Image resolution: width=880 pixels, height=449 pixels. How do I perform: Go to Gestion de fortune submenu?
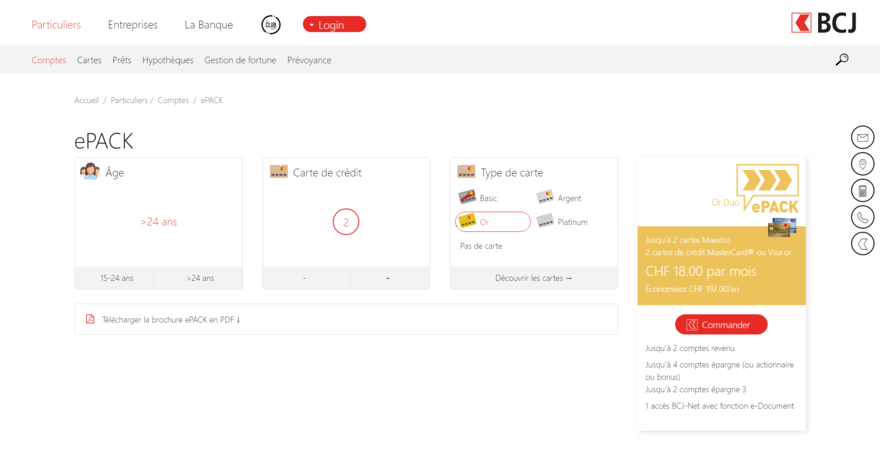(240, 60)
